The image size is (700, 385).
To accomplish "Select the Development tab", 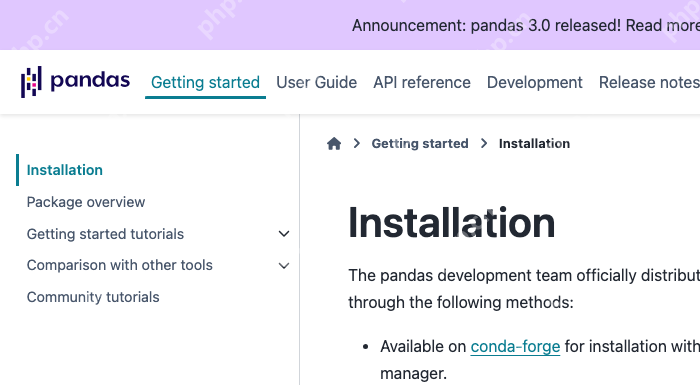I will pyautogui.click(x=534, y=82).
